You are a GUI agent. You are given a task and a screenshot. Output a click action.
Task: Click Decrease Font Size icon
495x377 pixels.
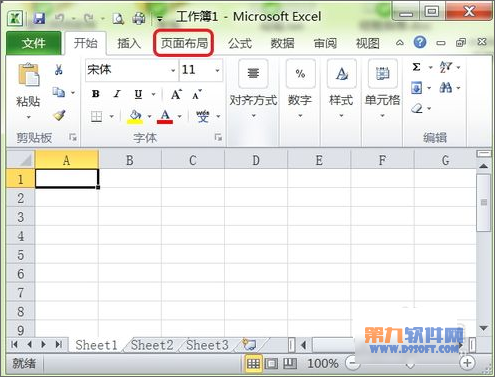click(x=197, y=94)
